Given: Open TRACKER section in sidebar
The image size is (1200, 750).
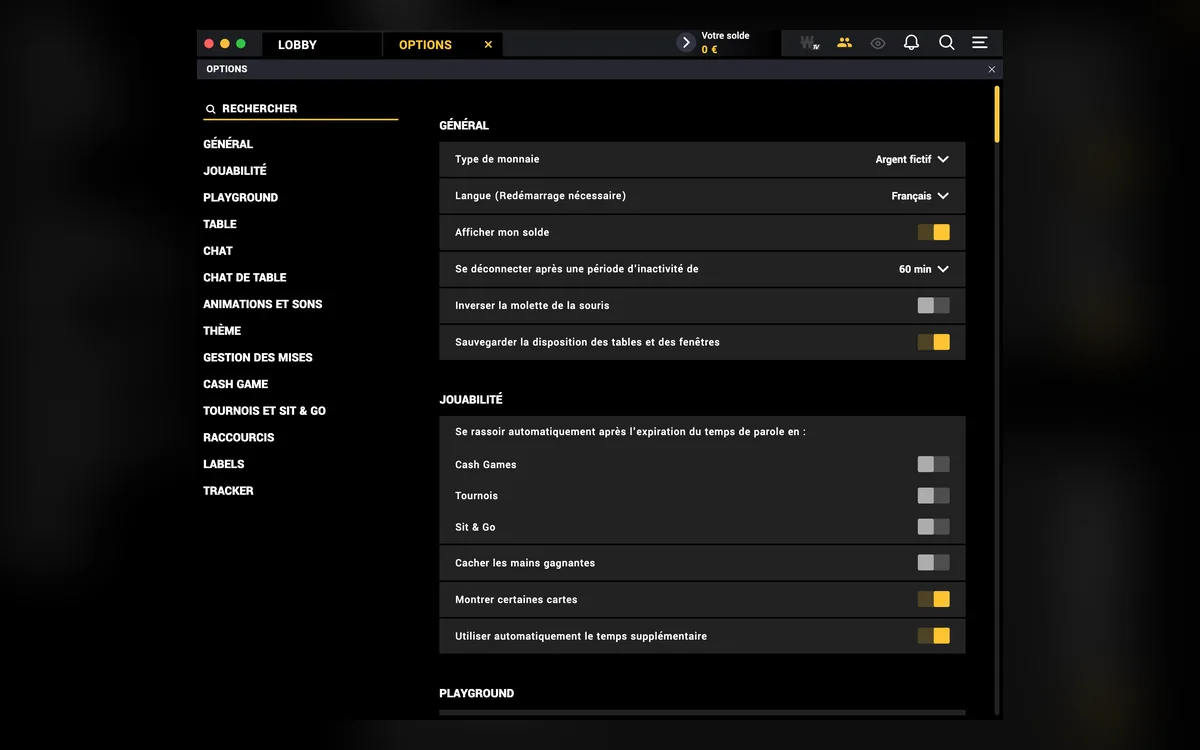Looking at the screenshot, I should pos(228,491).
